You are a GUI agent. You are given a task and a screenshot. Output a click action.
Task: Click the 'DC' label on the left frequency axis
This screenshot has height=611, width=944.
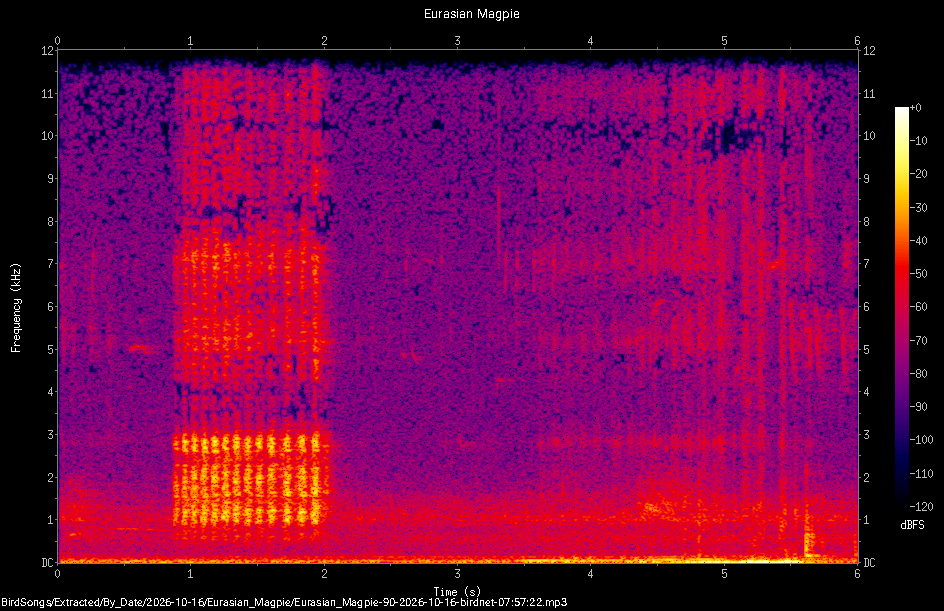pos(48,563)
